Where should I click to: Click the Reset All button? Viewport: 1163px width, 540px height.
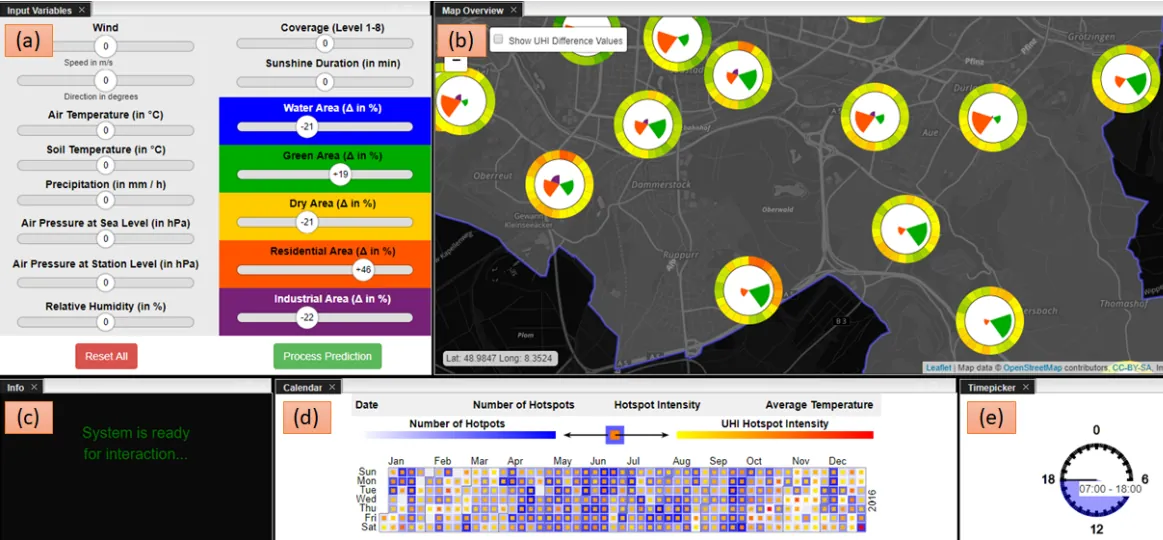(x=106, y=356)
